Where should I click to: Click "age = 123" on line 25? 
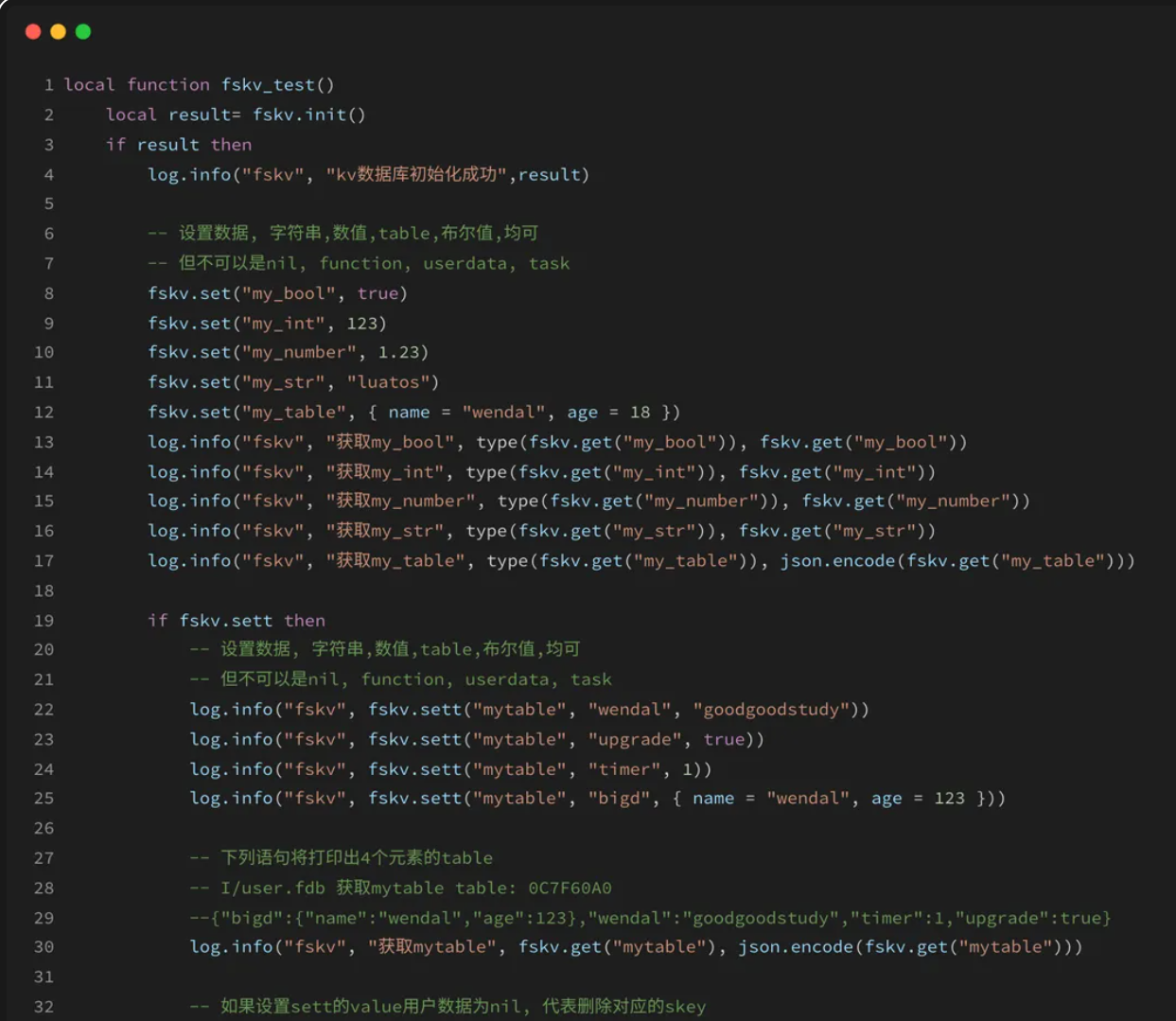[x=918, y=799]
